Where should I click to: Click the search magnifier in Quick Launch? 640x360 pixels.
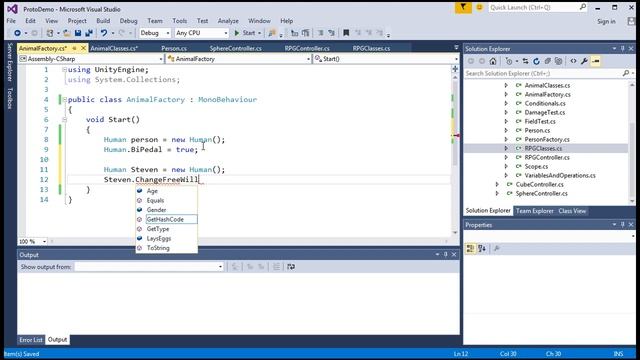click(583, 7)
